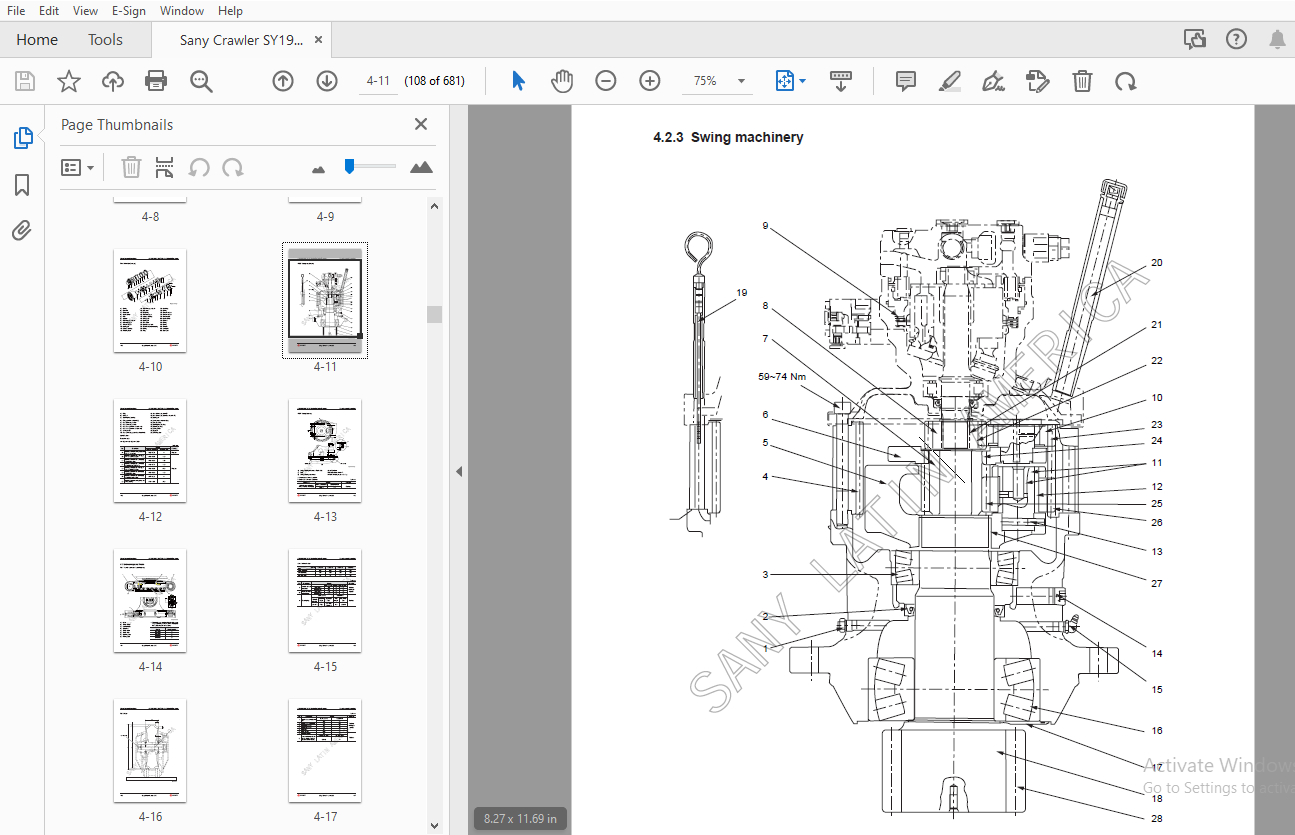Go to the next page arrow
Viewport: 1295px width, 835px height.
click(327, 81)
